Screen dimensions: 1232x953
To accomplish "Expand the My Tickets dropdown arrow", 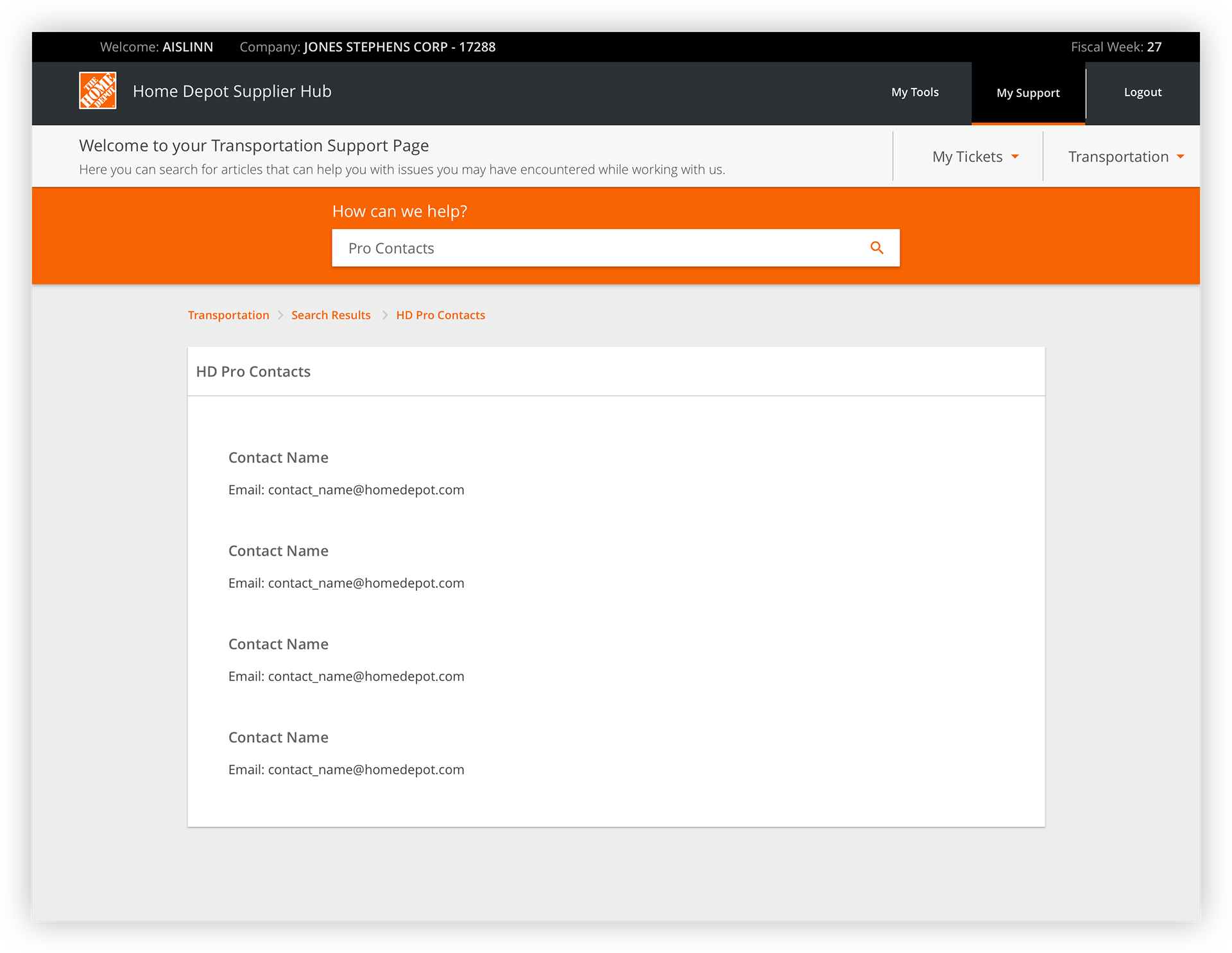I will [1015, 157].
